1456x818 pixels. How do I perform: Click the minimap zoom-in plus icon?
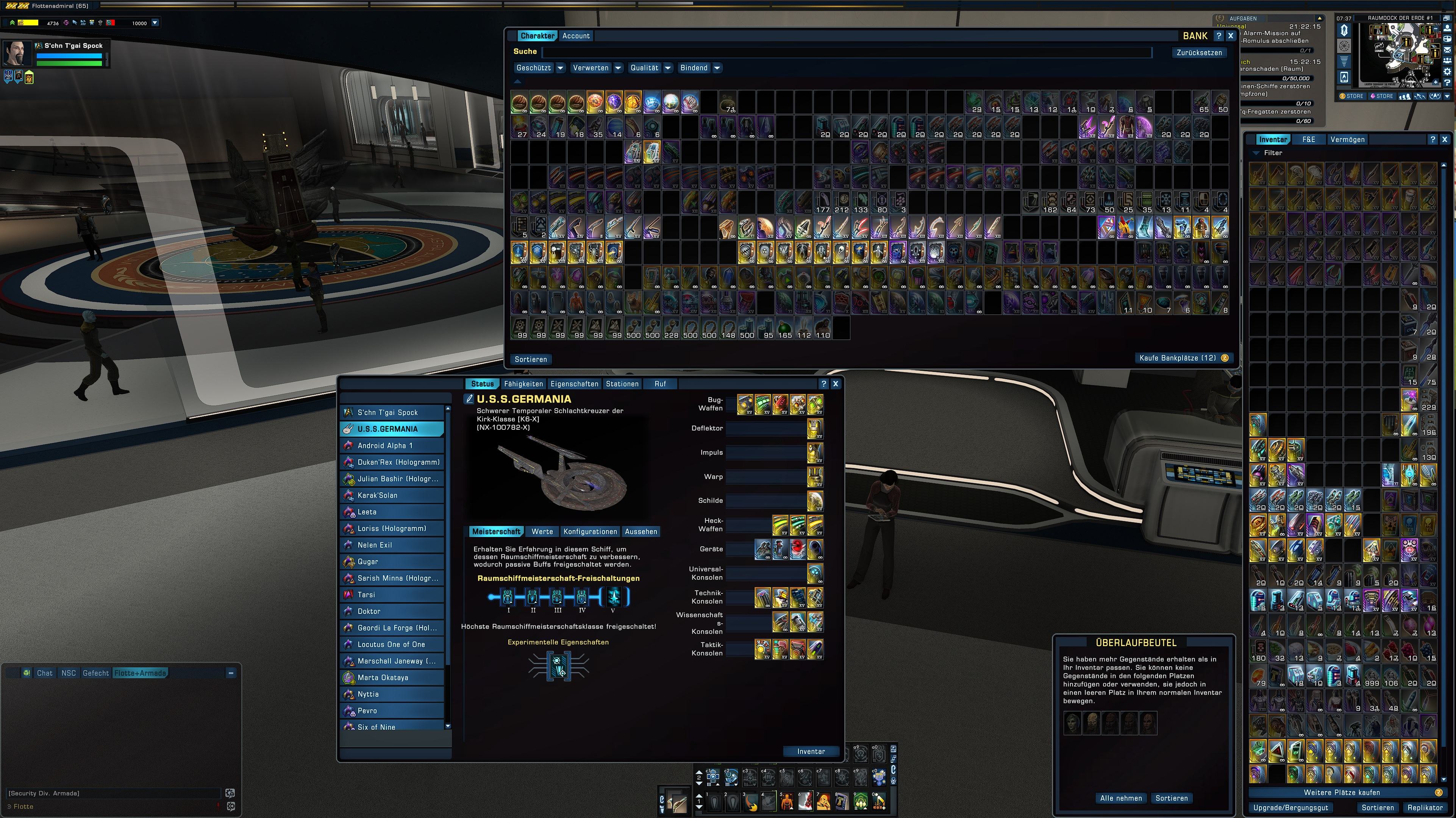pos(1436,82)
